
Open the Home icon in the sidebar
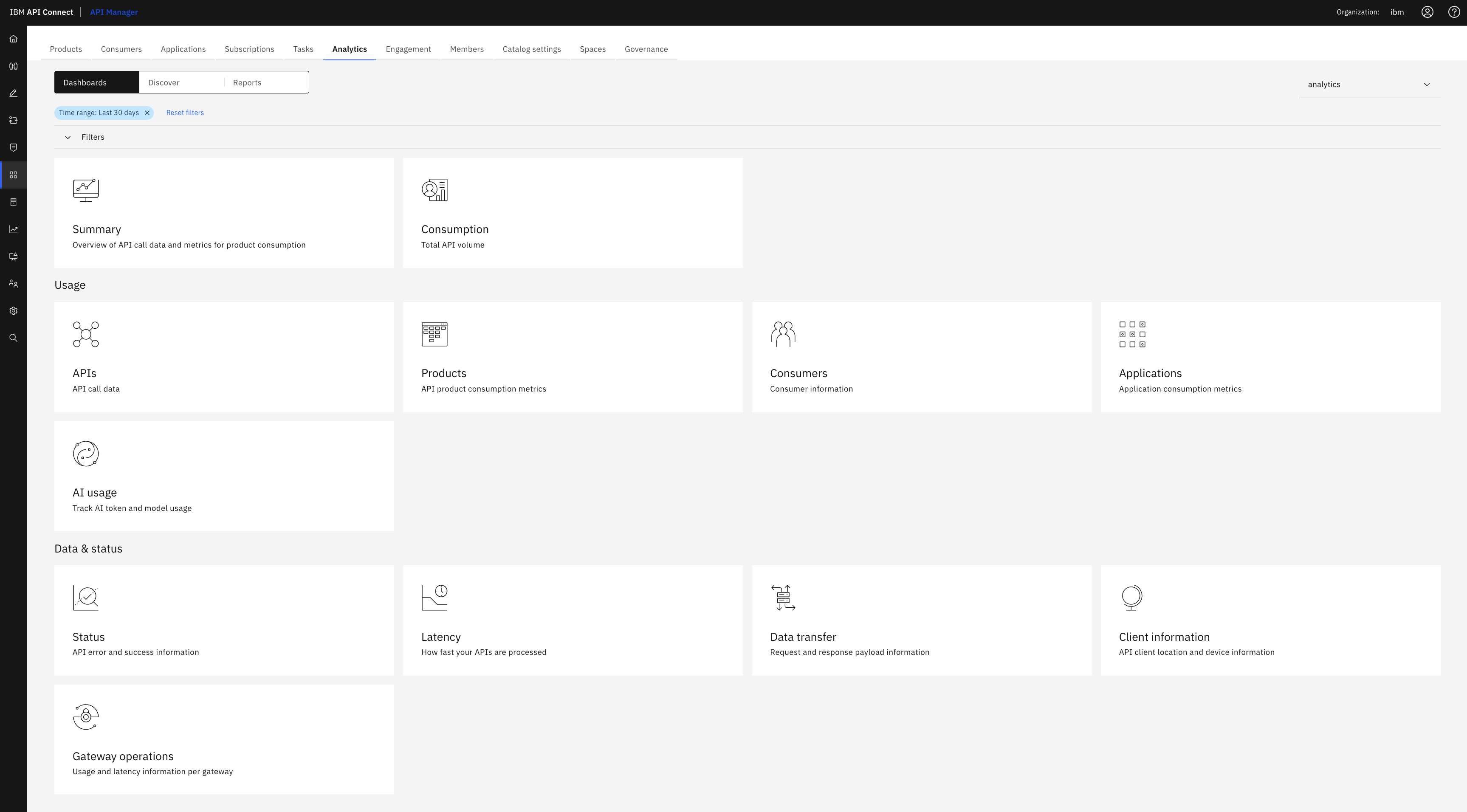13,39
